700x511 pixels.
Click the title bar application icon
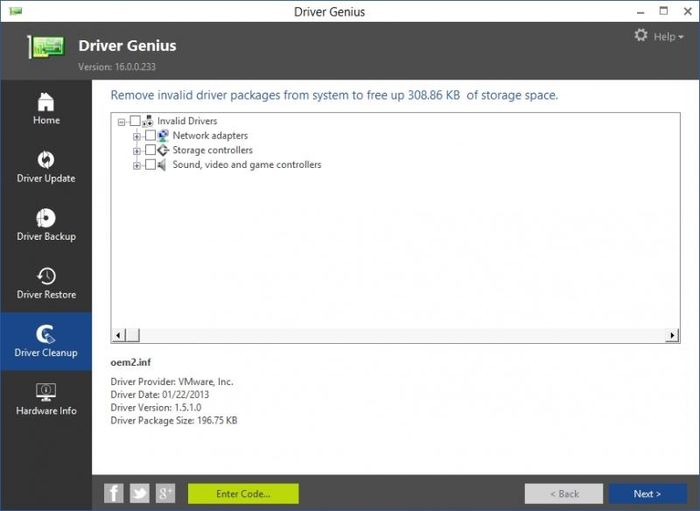(x=16, y=11)
